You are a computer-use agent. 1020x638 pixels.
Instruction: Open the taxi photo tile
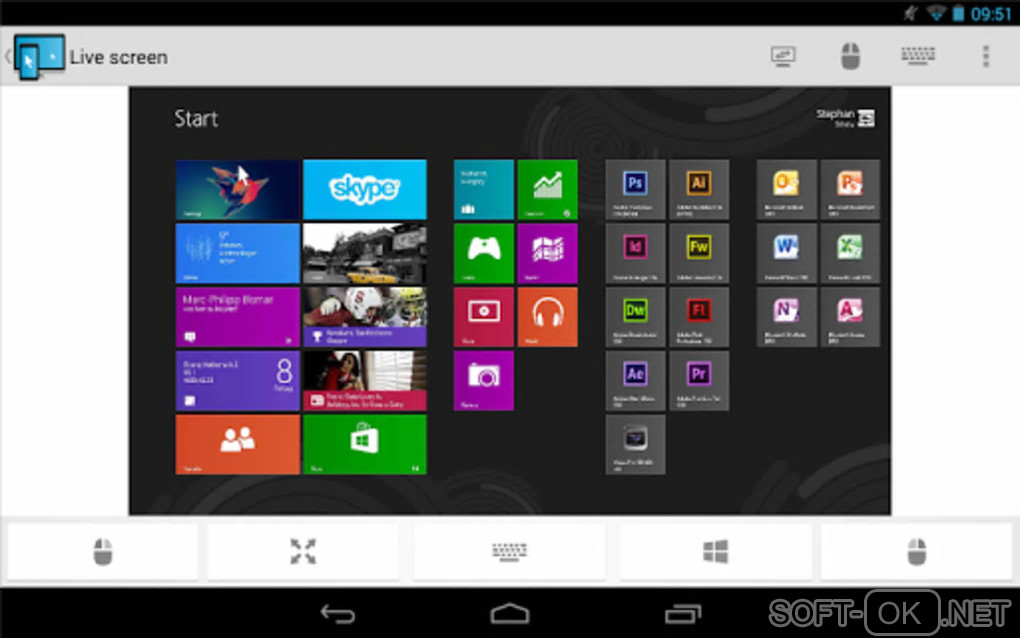365,253
